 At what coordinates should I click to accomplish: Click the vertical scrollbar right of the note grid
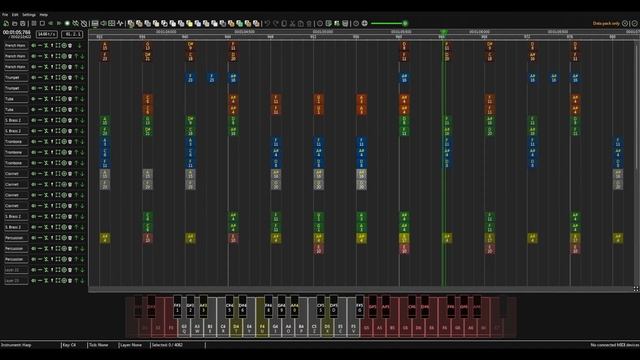[x=636, y=163]
